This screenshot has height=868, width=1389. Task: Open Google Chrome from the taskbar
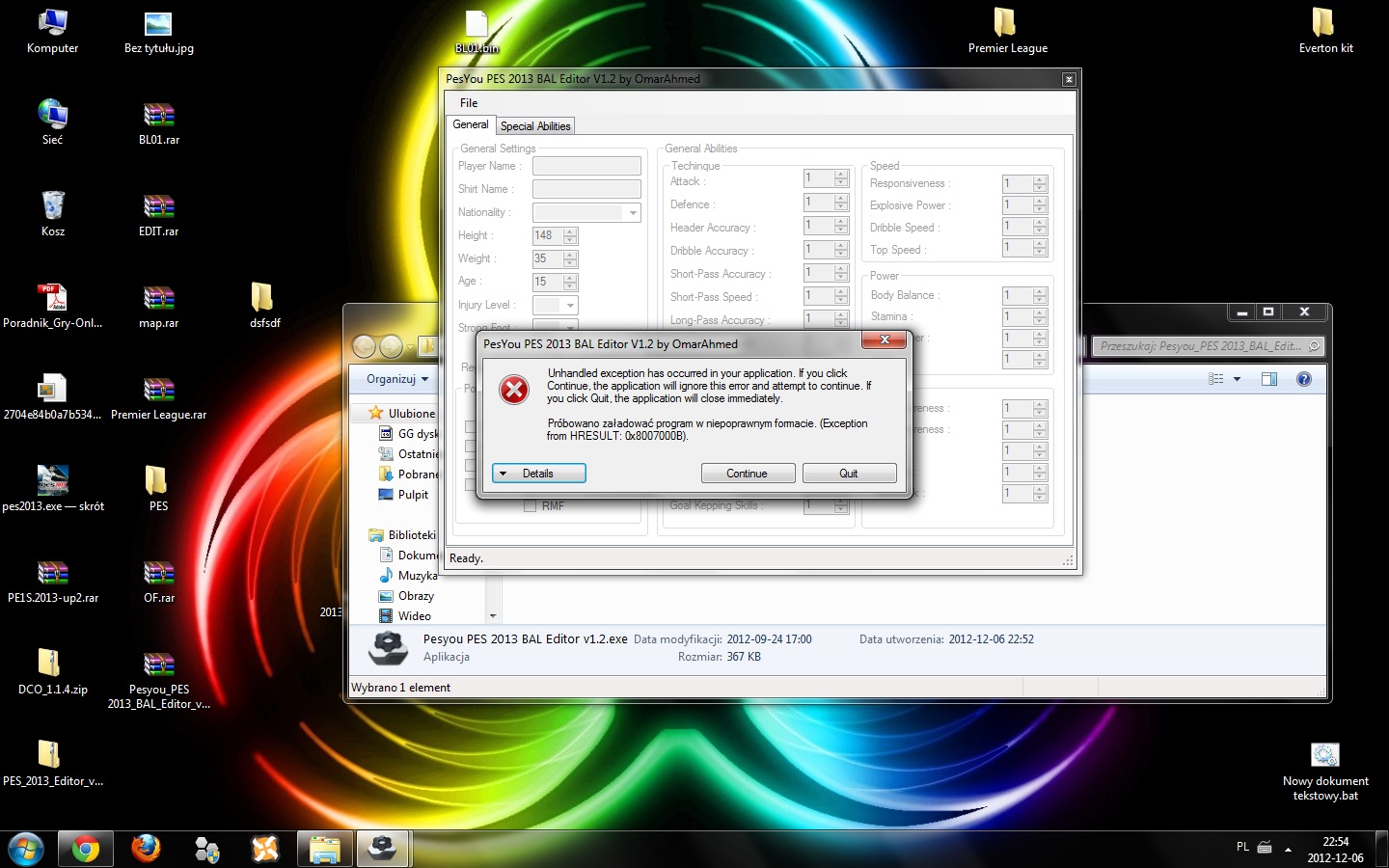coord(85,849)
